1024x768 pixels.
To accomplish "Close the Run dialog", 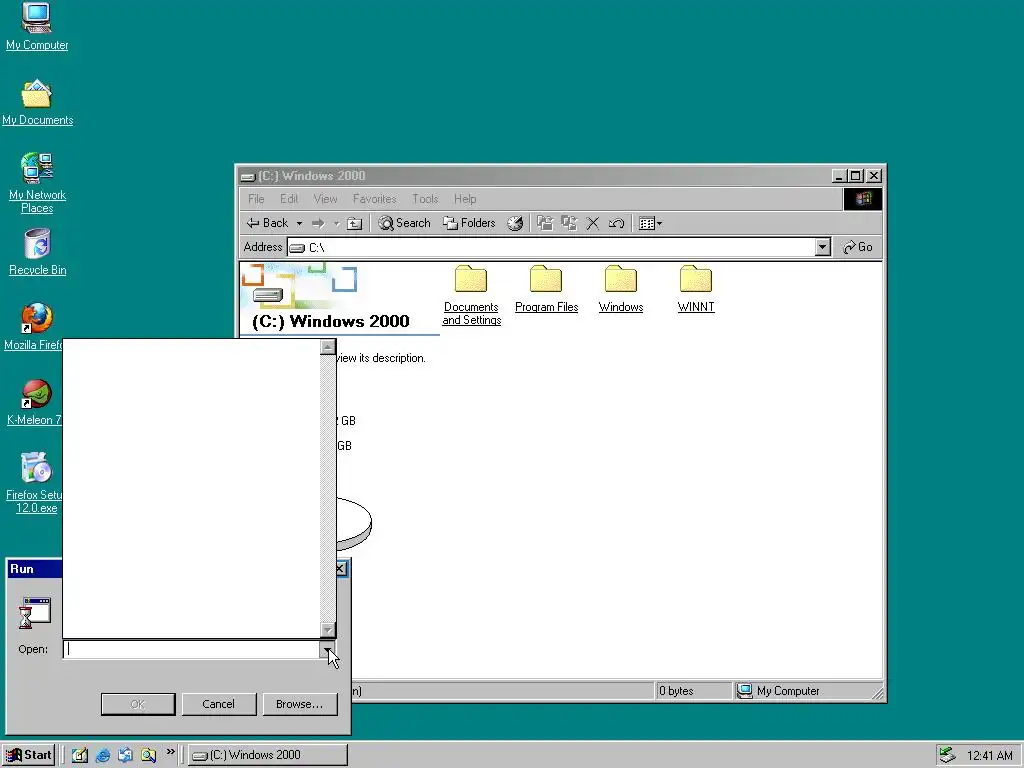I will [x=341, y=569].
